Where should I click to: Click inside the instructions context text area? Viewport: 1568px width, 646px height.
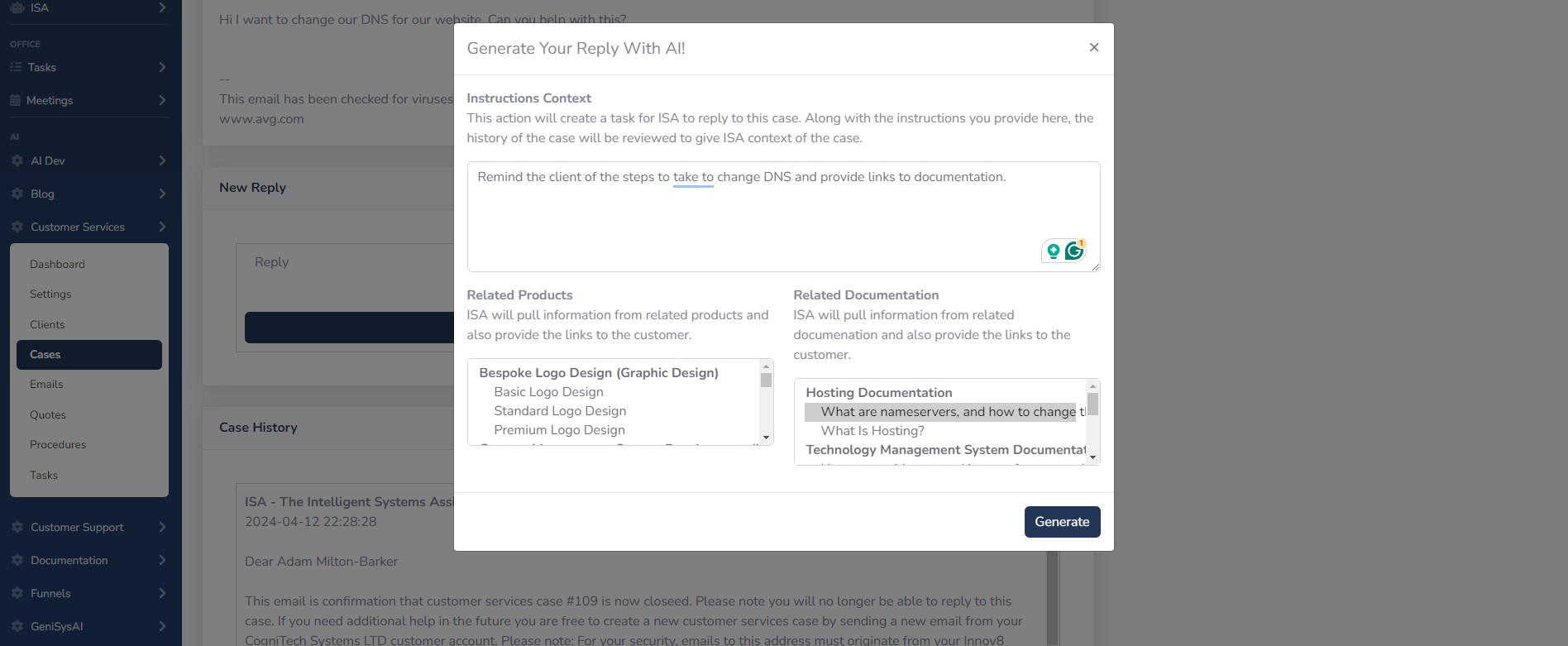point(783,217)
